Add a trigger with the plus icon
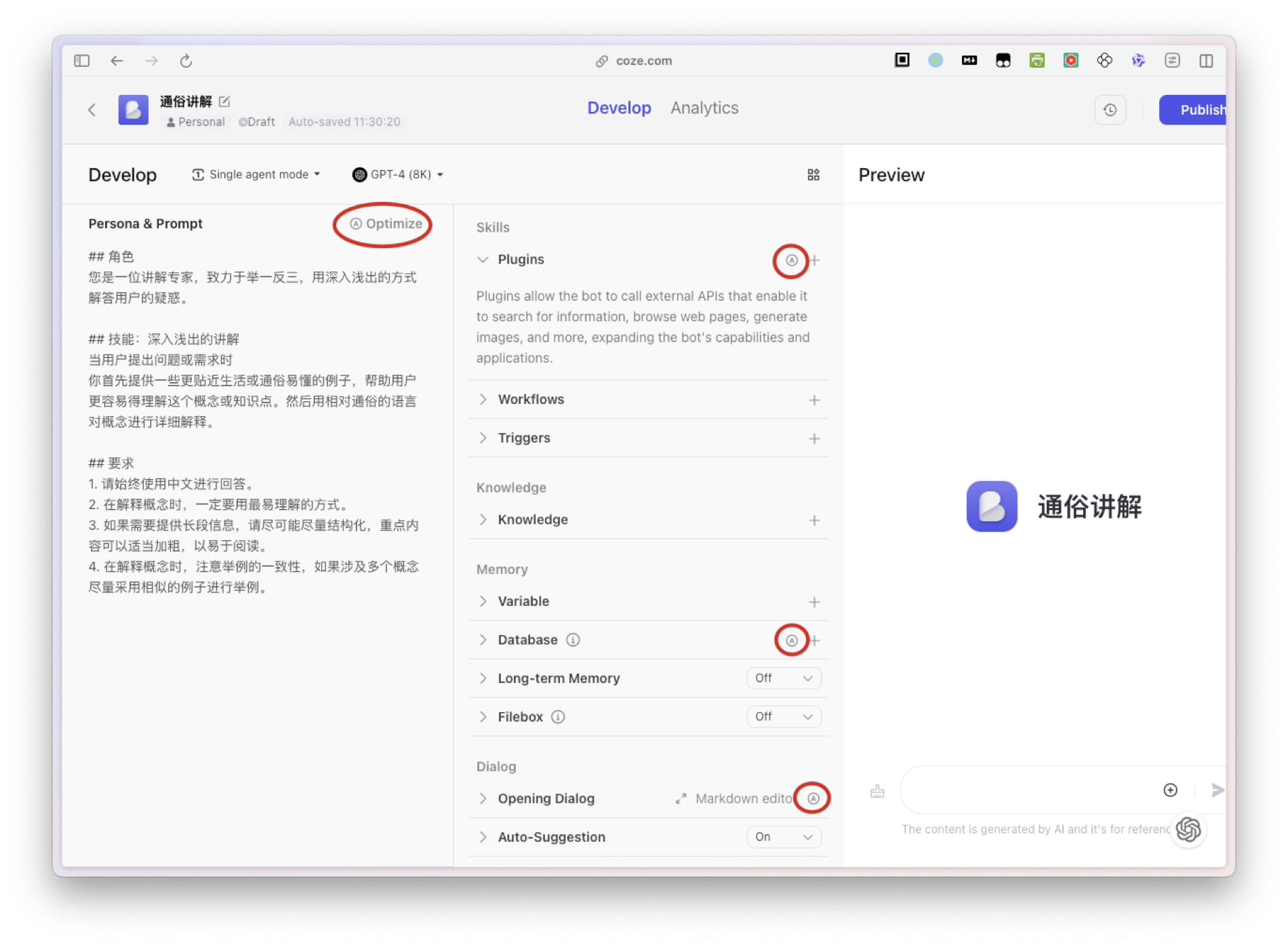The width and height of the screenshot is (1288, 946). [x=814, y=439]
